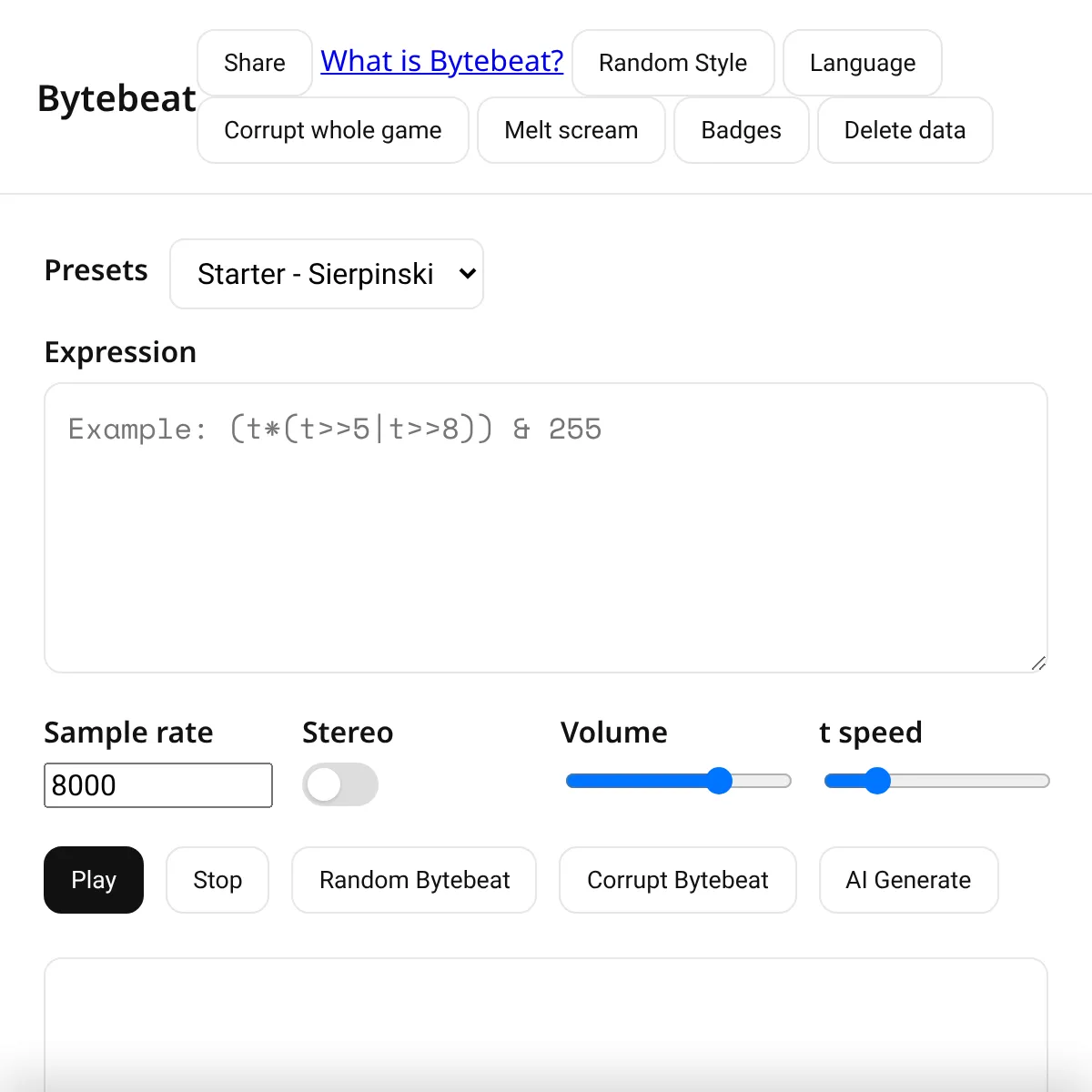Screen dimensions: 1092x1092
Task: Trigger the Melt scream effect
Action: 571,130
